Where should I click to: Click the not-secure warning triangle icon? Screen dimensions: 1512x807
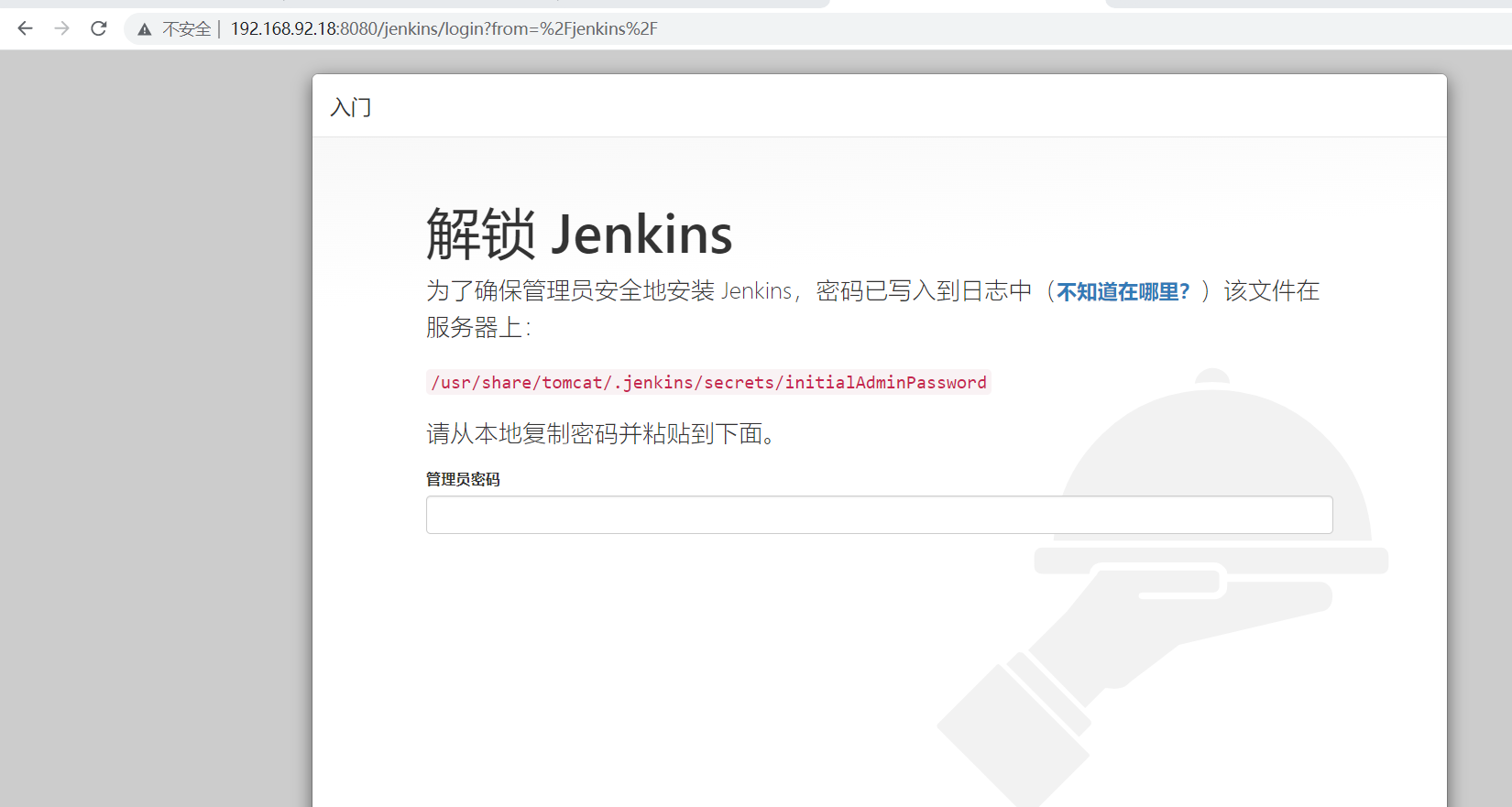[x=145, y=29]
